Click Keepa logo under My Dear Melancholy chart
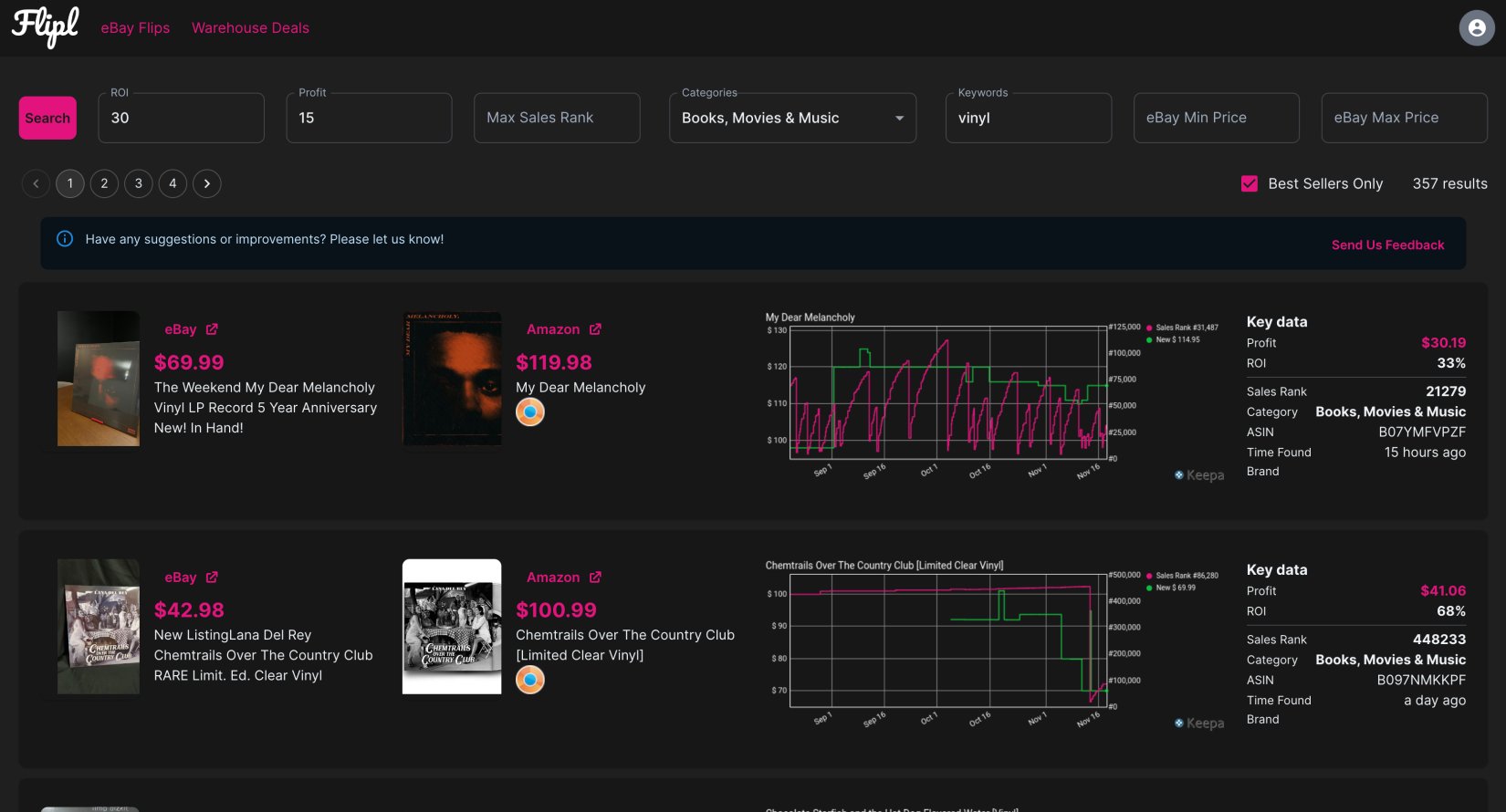This screenshot has width=1506, height=812. 1199,475
